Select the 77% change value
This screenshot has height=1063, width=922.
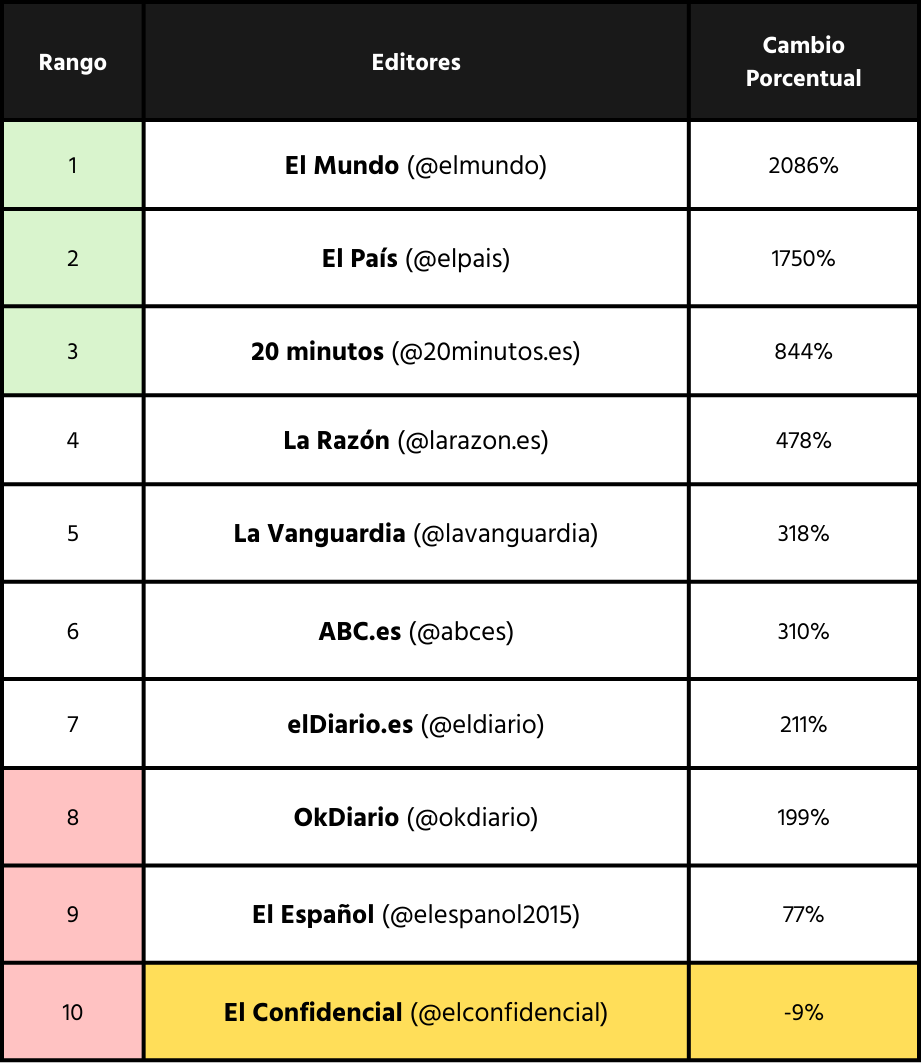[803, 915]
